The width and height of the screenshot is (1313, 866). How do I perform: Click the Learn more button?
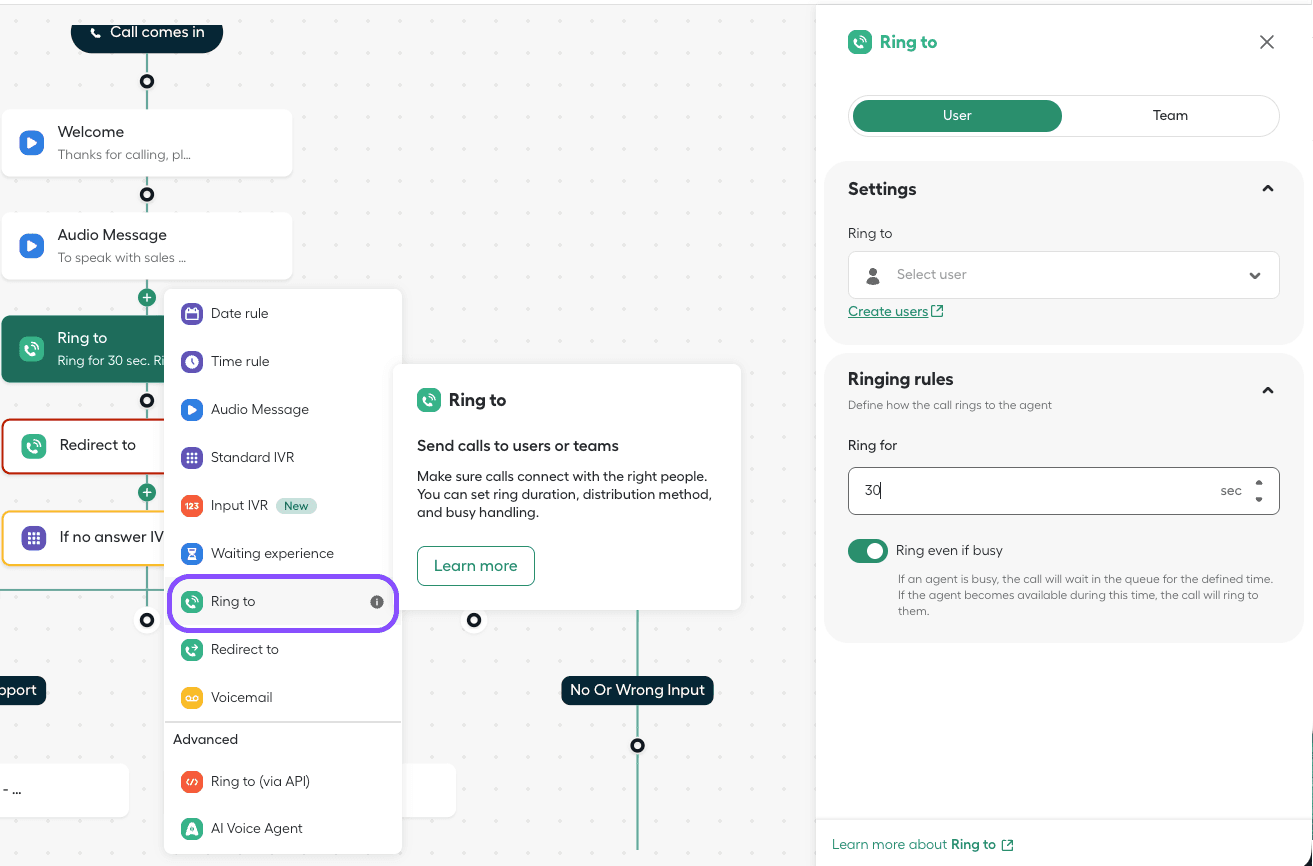tap(475, 566)
